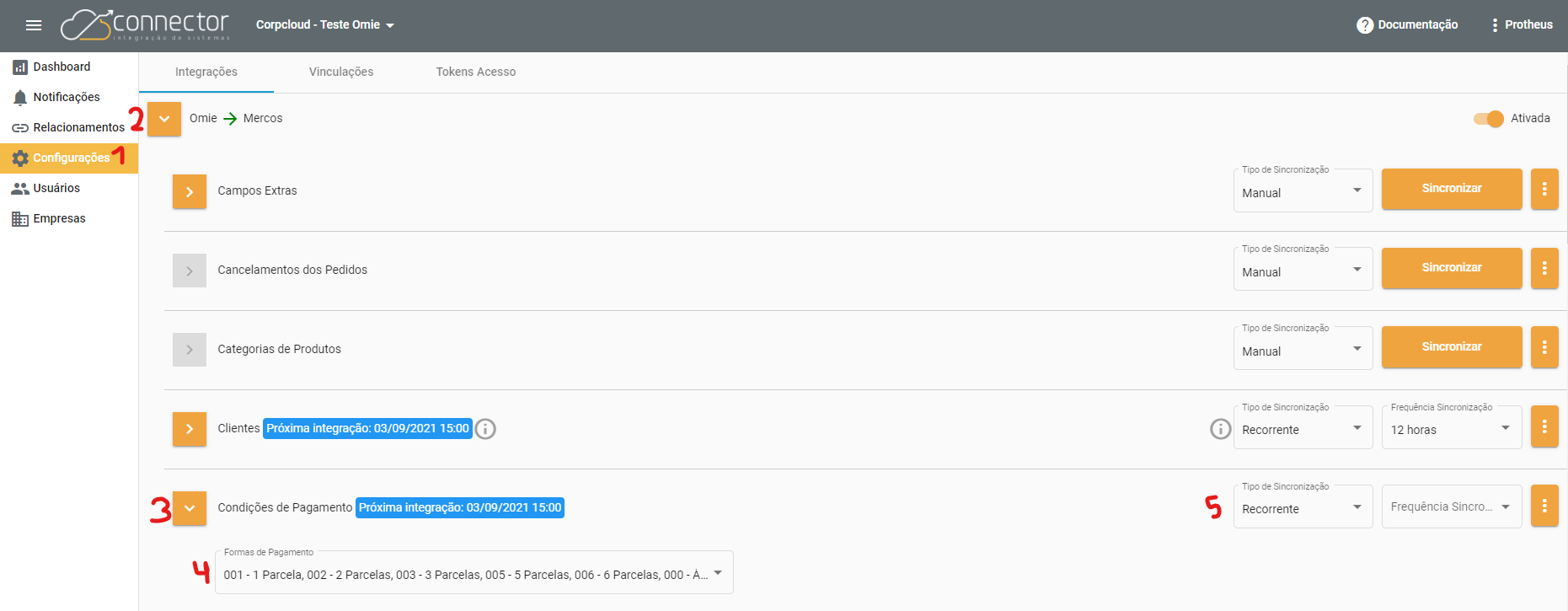This screenshot has height=611, width=1568.
Task: Collapse the Omie to Mercos integration
Action: click(x=164, y=119)
